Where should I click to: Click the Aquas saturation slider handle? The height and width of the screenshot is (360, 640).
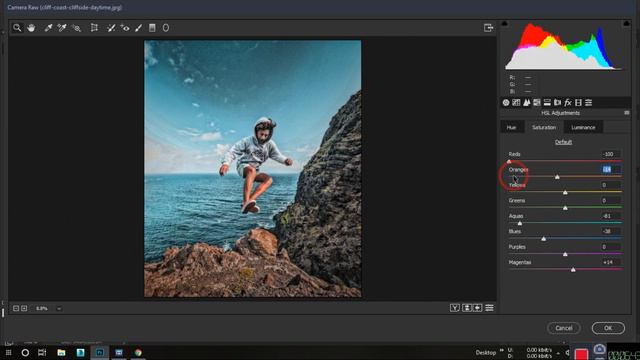(x=520, y=223)
